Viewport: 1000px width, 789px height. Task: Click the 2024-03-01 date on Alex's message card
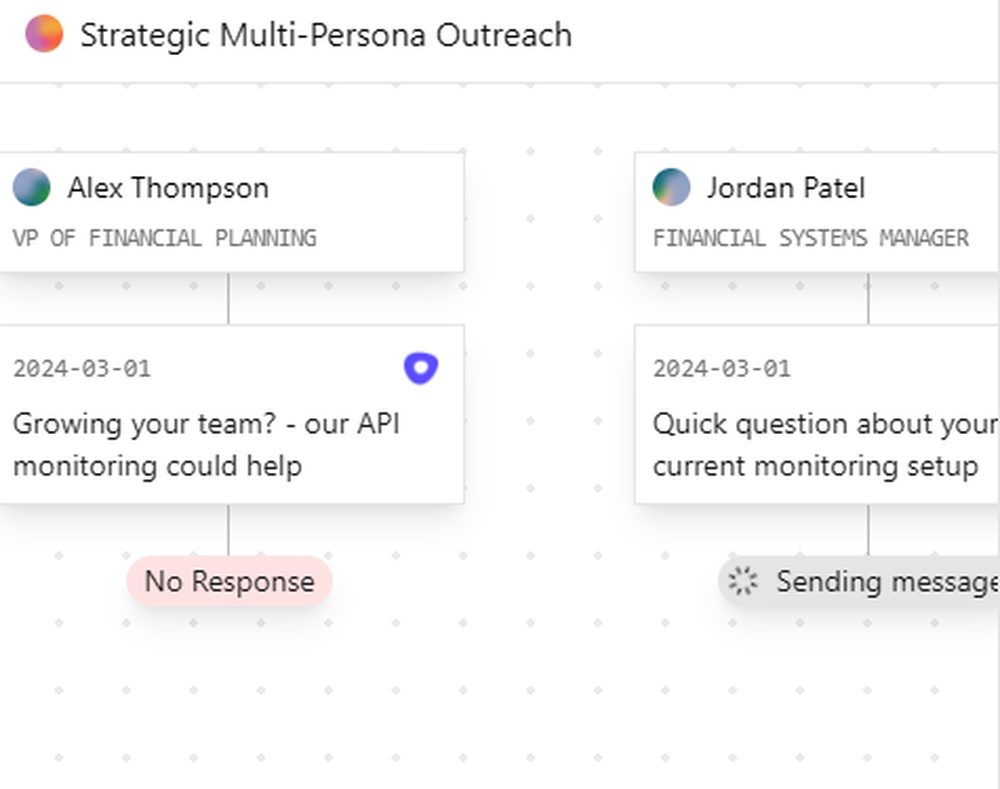[x=82, y=368]
